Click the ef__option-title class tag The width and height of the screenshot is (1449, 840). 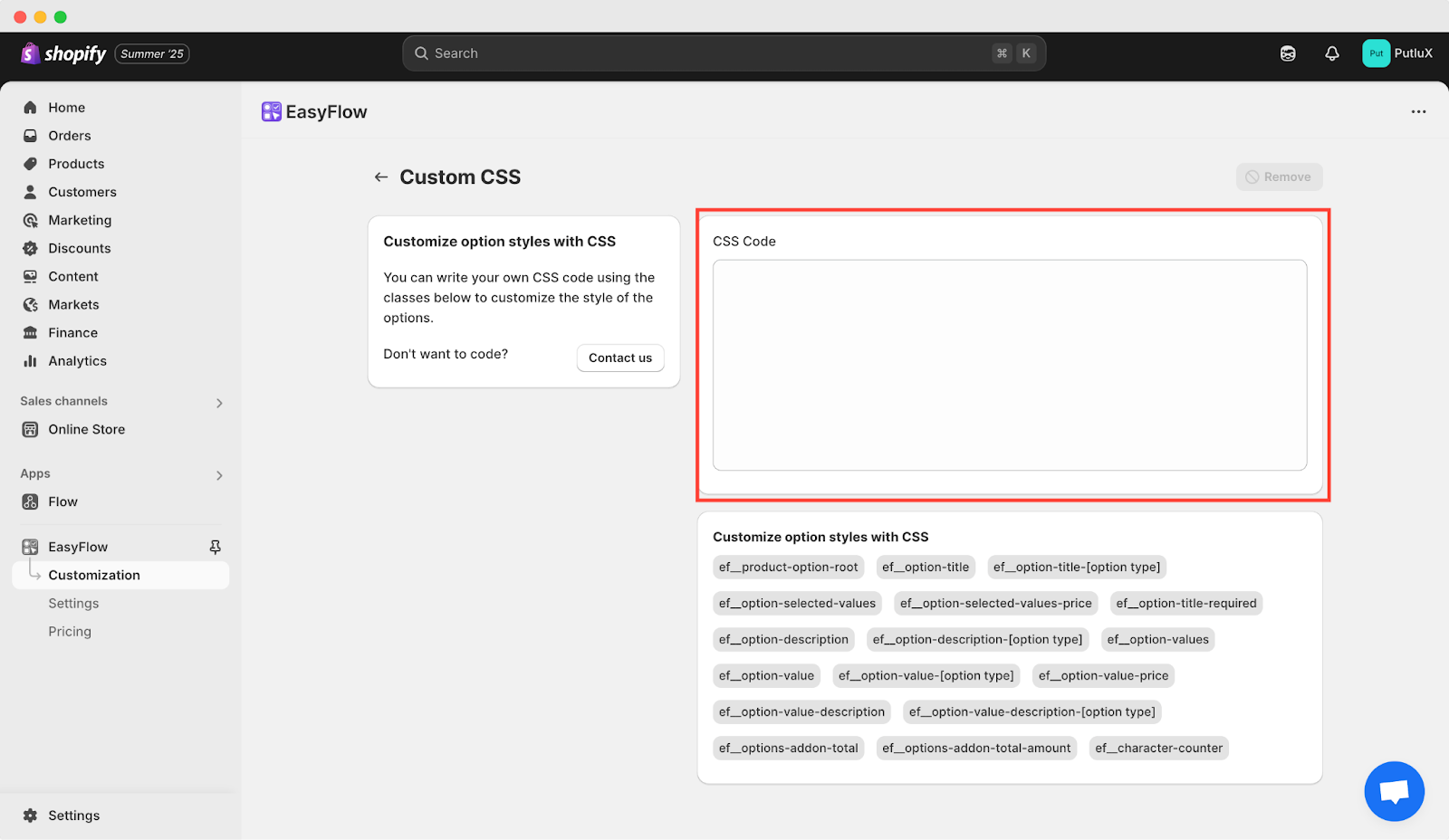pos(926,568)
